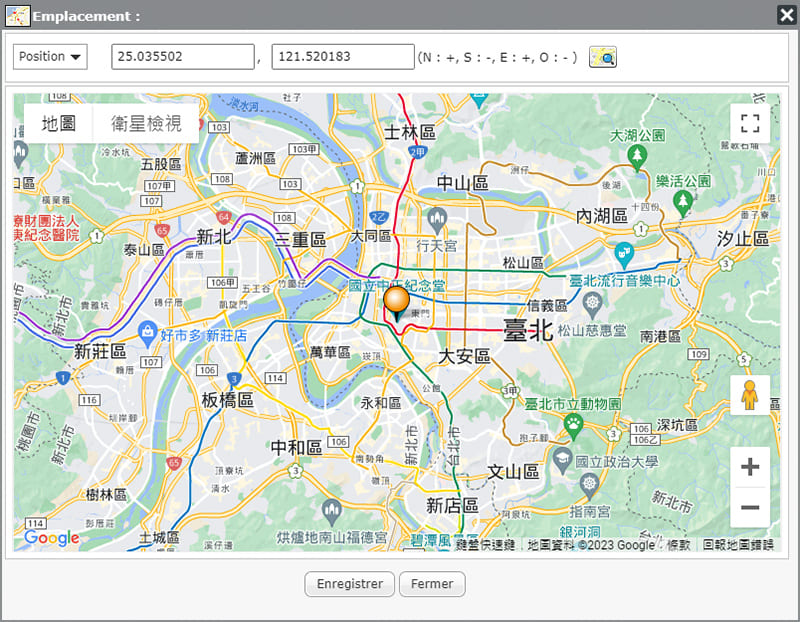Click the 好市多 新莊店 shopping marker
The image size is (800, 622).
pos(147,334)
